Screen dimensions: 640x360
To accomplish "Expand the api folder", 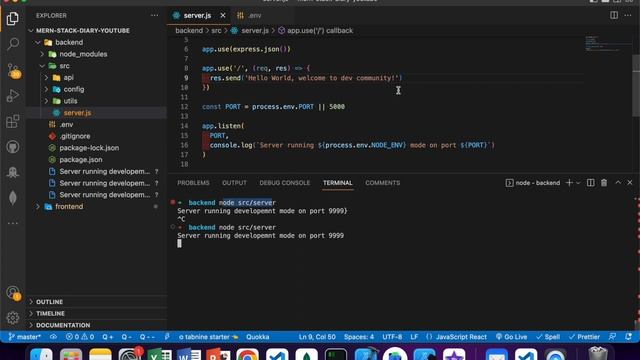I will coord(69,78).
